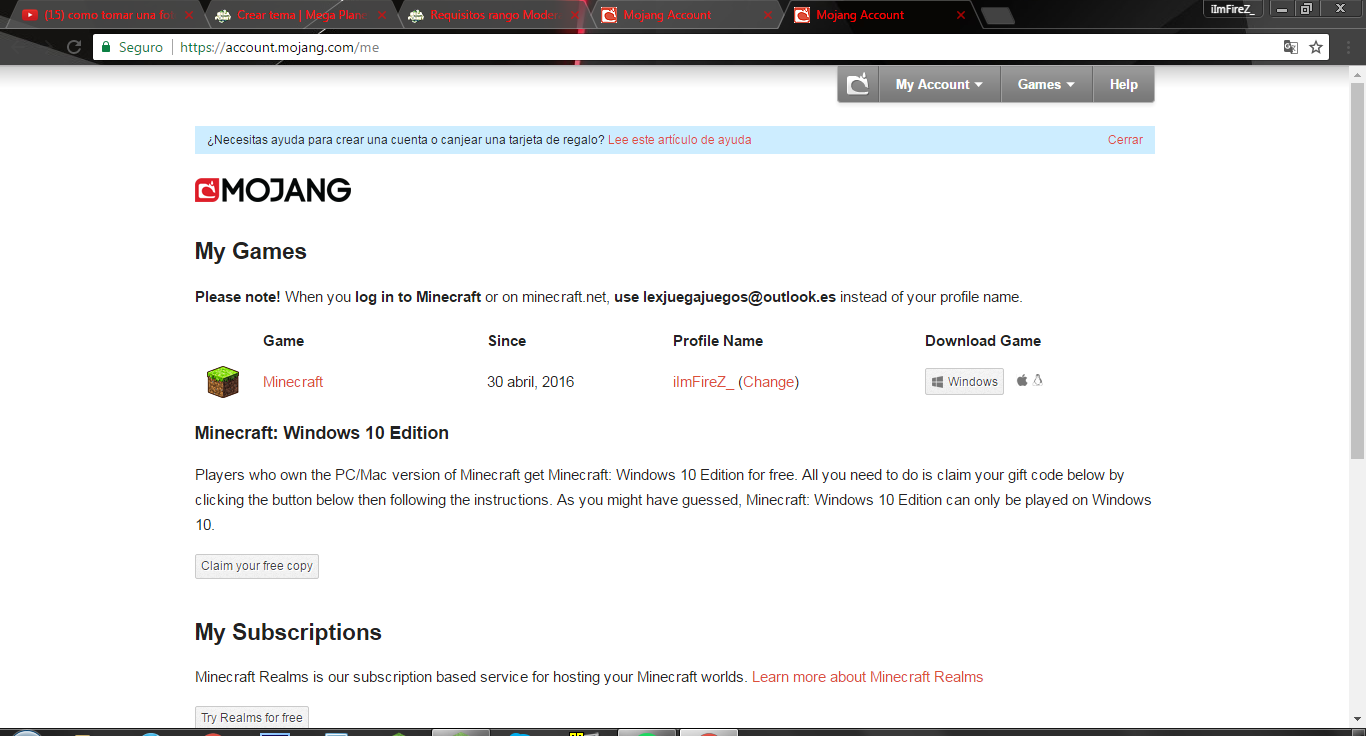Click Change to edit profile name
Viewport: 1366px width, 736px height.
pos(769,382)
